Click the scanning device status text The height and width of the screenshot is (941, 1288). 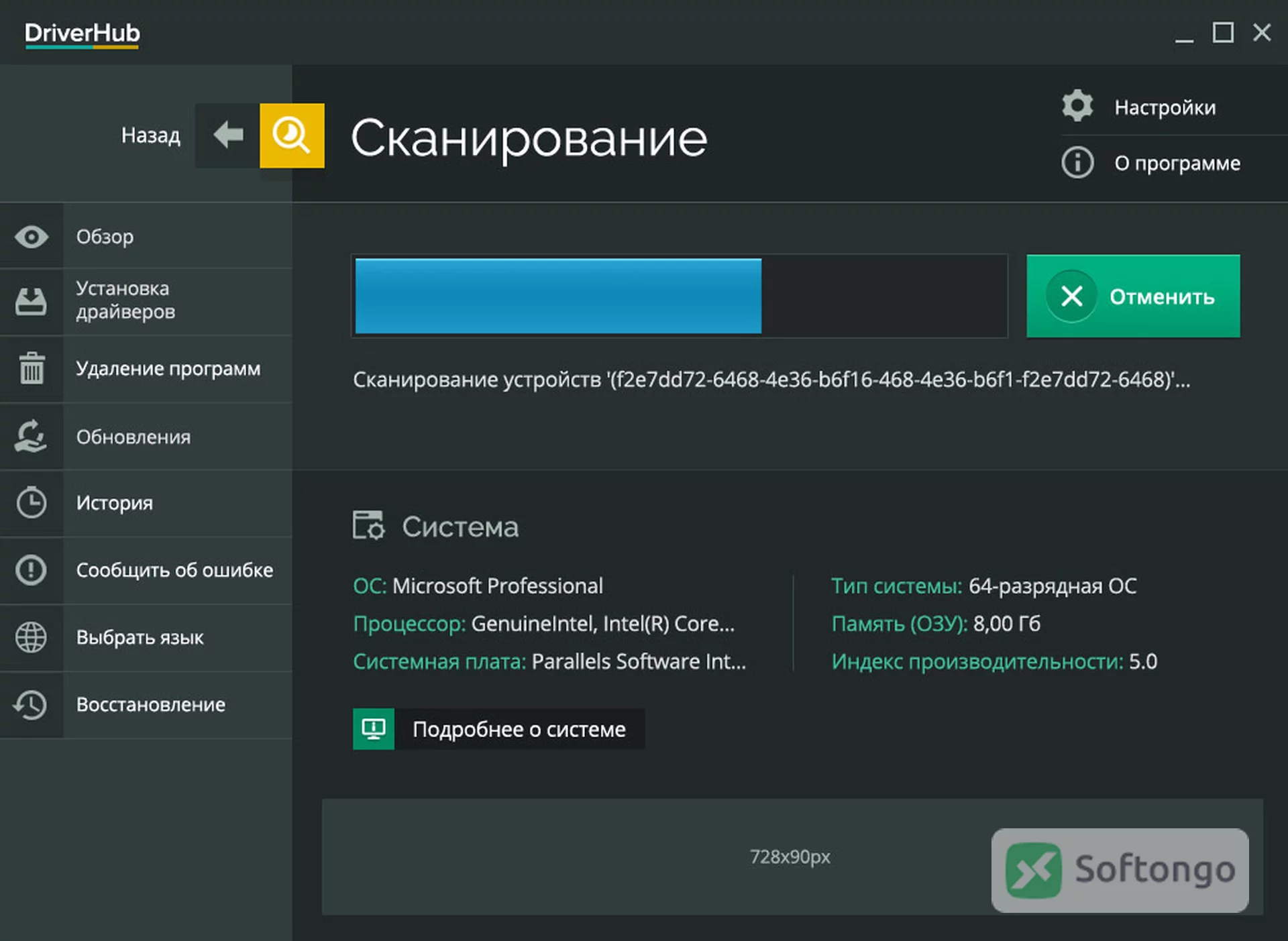coord(771,380)
